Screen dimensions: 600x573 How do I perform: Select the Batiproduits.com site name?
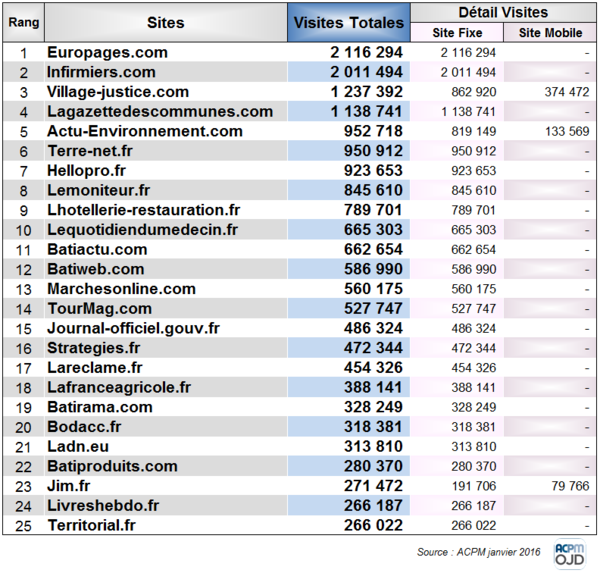click(112, 466)
